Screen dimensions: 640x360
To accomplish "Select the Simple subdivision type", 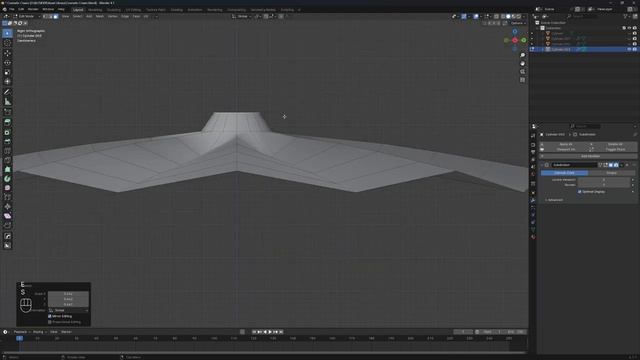I will tap(611, 173).
